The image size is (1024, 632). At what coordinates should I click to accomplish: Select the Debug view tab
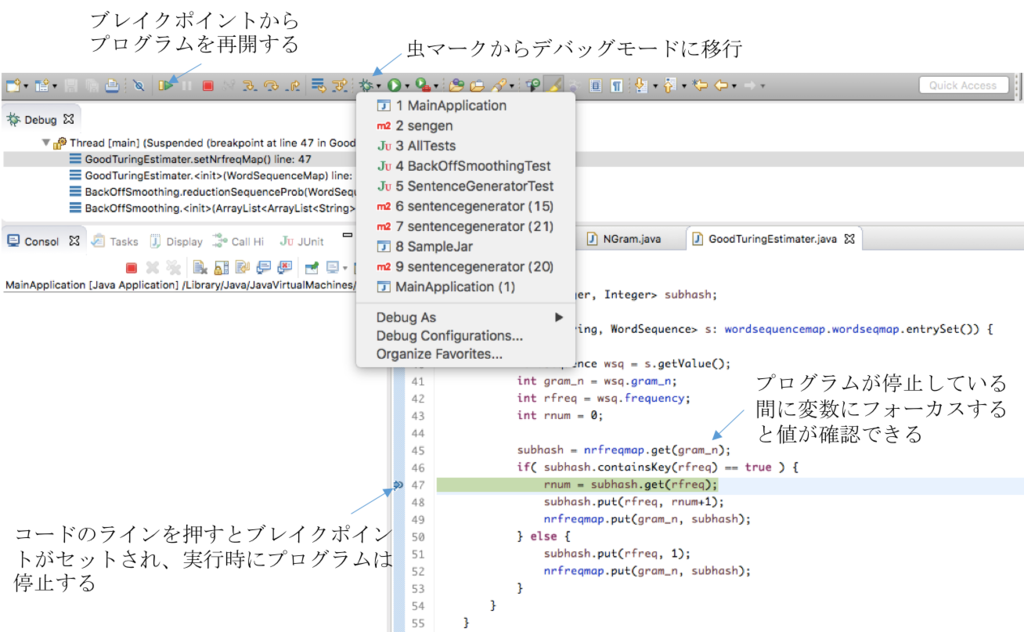[40, 120]
